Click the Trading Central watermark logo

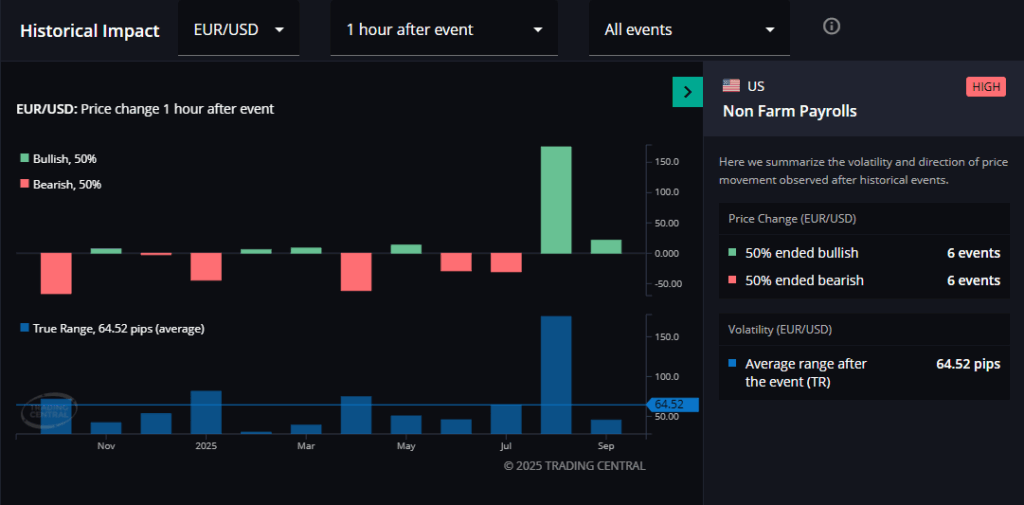48,410
